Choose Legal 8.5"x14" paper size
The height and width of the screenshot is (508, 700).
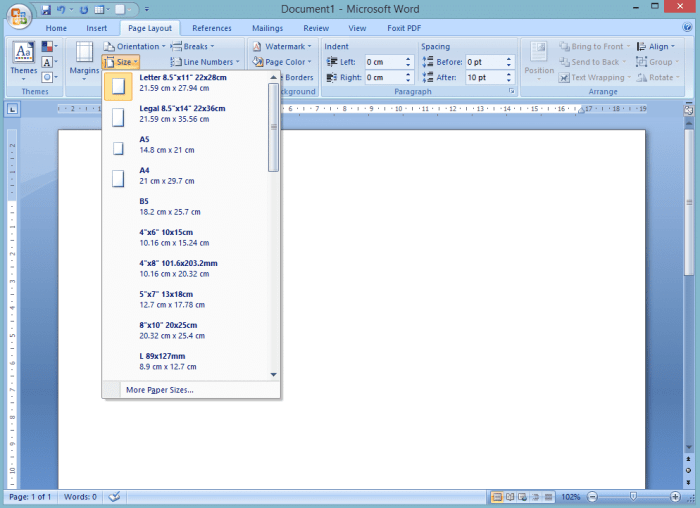tap(185, 114)
